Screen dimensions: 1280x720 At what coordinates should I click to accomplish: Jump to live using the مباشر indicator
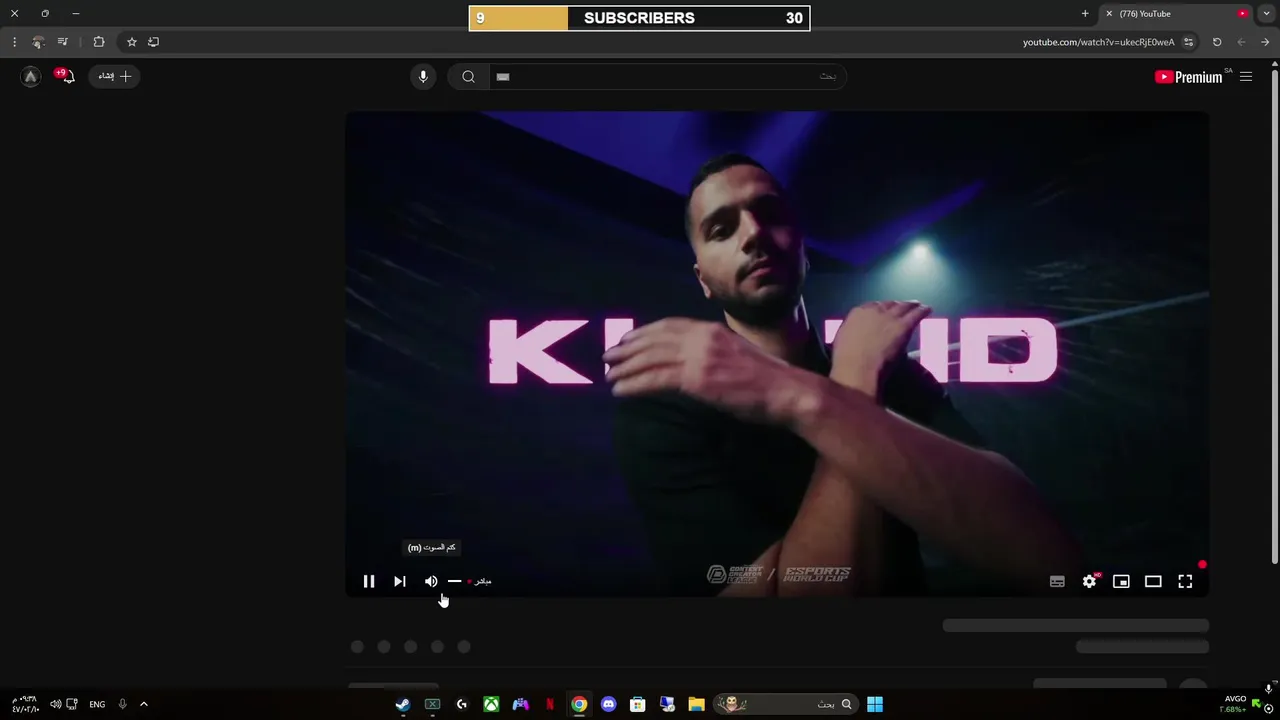tap(480, 581)
